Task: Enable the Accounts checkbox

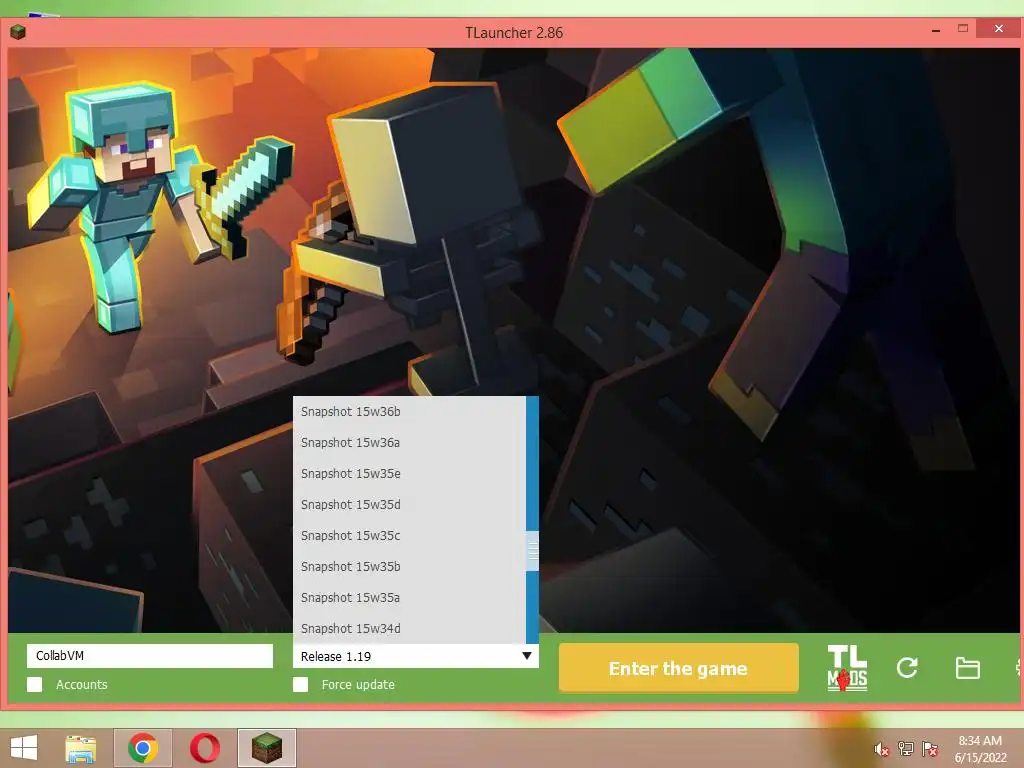Action: [x=35, y=684]
